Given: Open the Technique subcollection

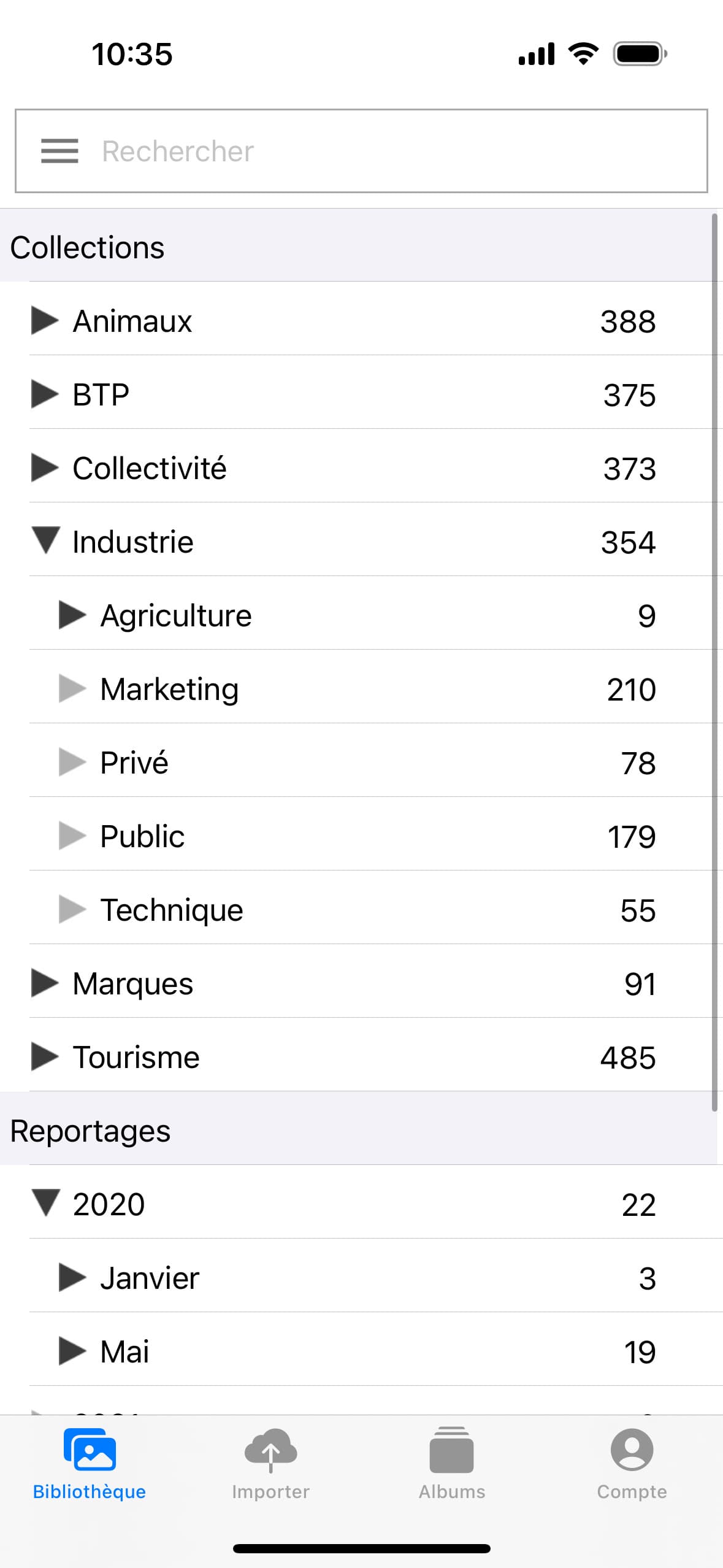Looking at the screenshot, I should pos(172,910).
